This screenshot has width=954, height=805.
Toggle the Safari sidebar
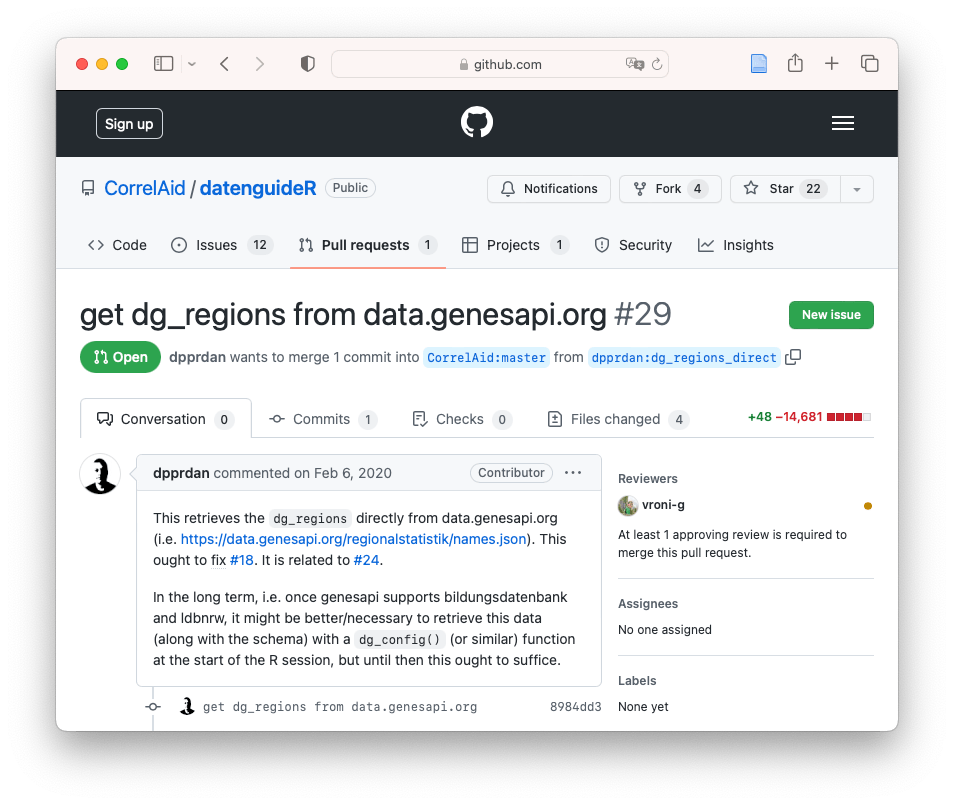pyautogui.click(x=164, y=64)
